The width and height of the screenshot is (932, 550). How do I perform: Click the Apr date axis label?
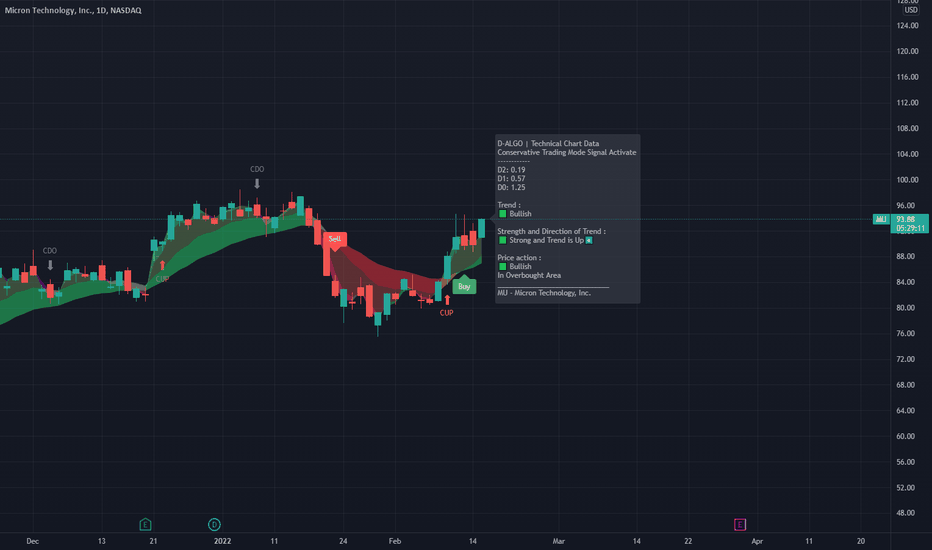(757, 541)
